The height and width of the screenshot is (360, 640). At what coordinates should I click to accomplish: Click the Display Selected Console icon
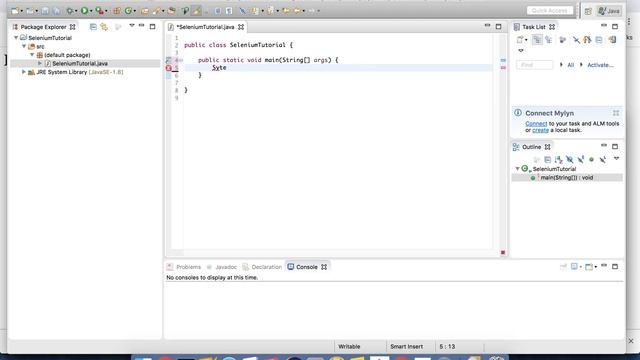(x=575, y=267)
